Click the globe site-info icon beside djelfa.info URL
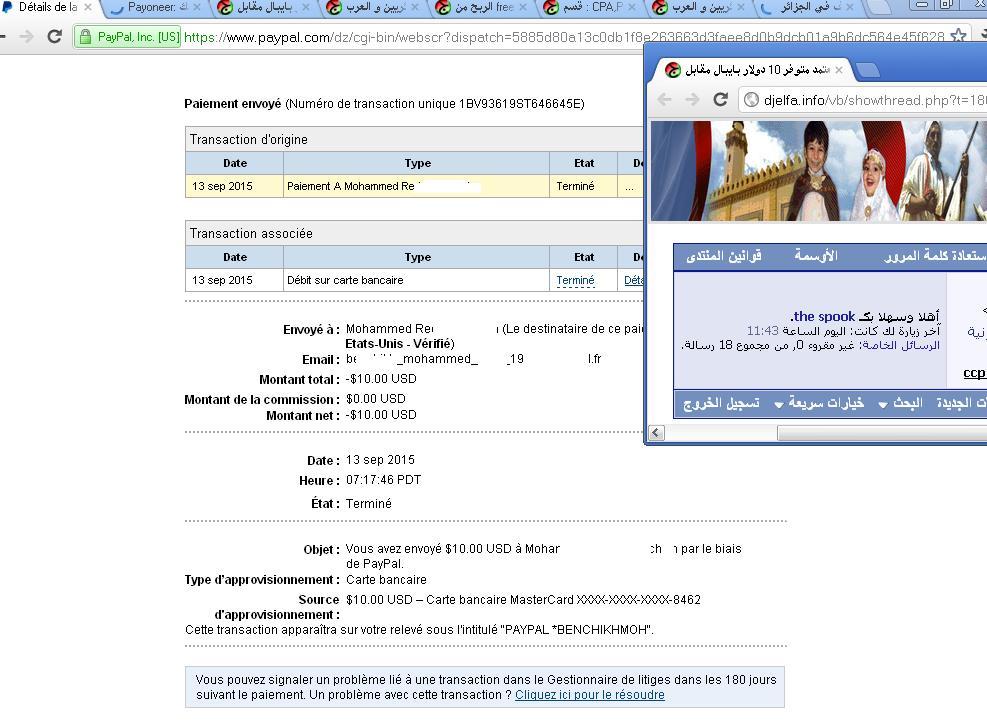This screenshot has width=987, height=727. click(x=751, y=99)
